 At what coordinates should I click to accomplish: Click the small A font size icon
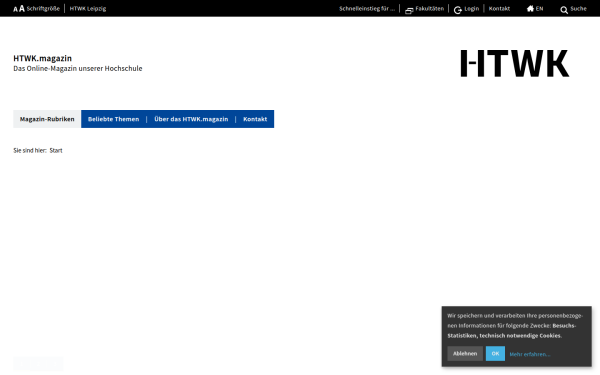point(15,9)
